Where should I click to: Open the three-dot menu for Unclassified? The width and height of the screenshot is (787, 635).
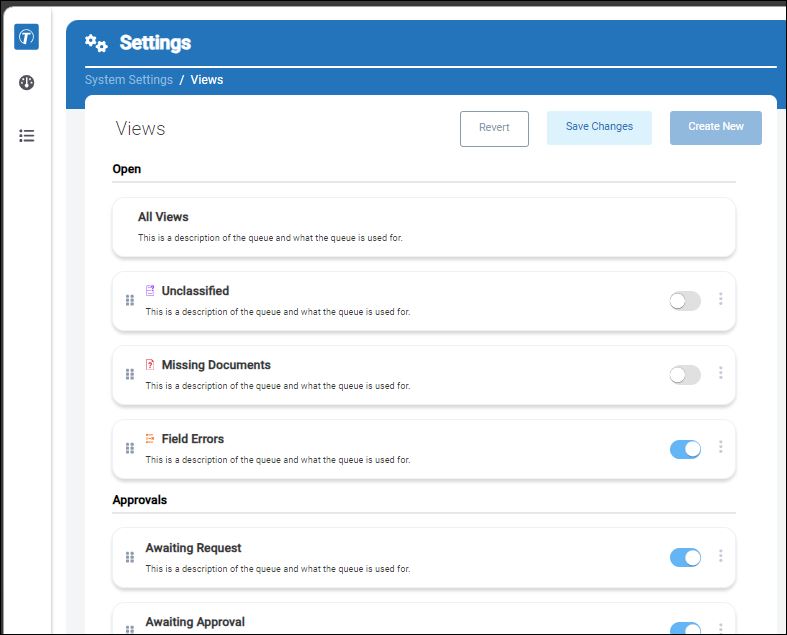(721, 299)
